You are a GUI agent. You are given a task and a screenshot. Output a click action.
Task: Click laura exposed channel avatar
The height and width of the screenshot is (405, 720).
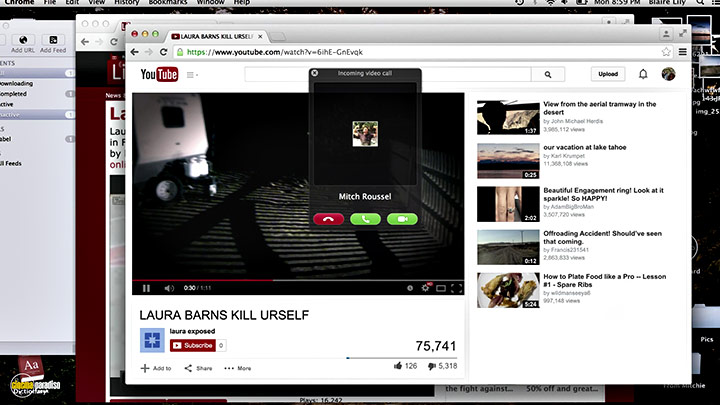(x=152, y=340)
